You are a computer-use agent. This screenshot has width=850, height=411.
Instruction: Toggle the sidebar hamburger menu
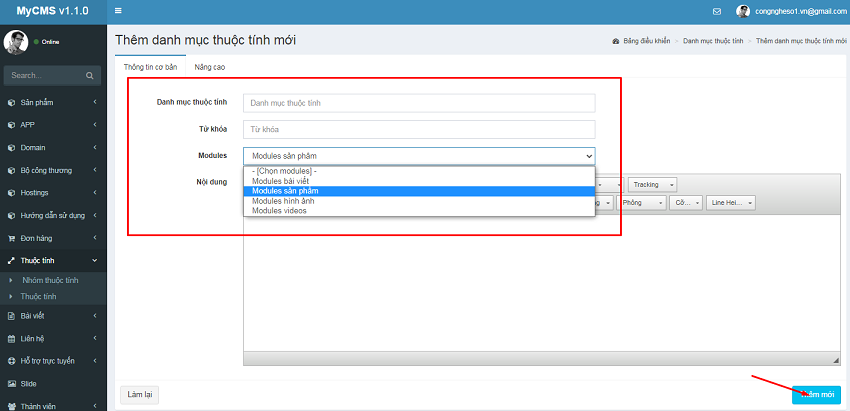[119, 11]
